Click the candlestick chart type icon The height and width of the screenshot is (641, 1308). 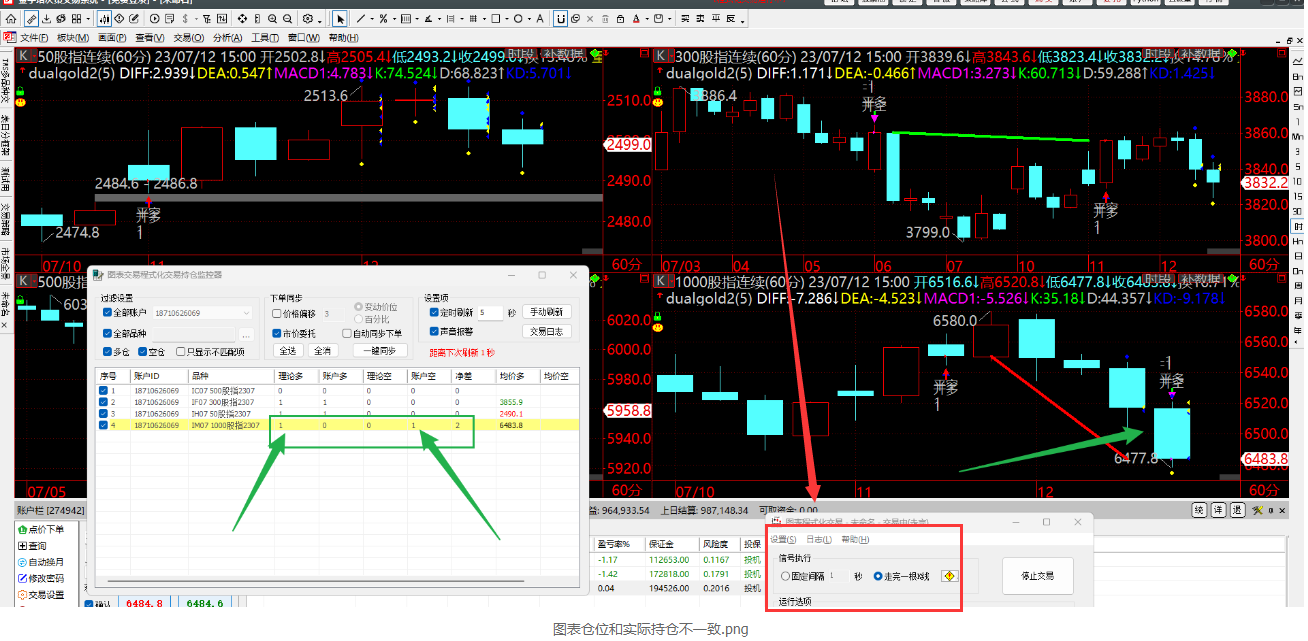[105, 18]
